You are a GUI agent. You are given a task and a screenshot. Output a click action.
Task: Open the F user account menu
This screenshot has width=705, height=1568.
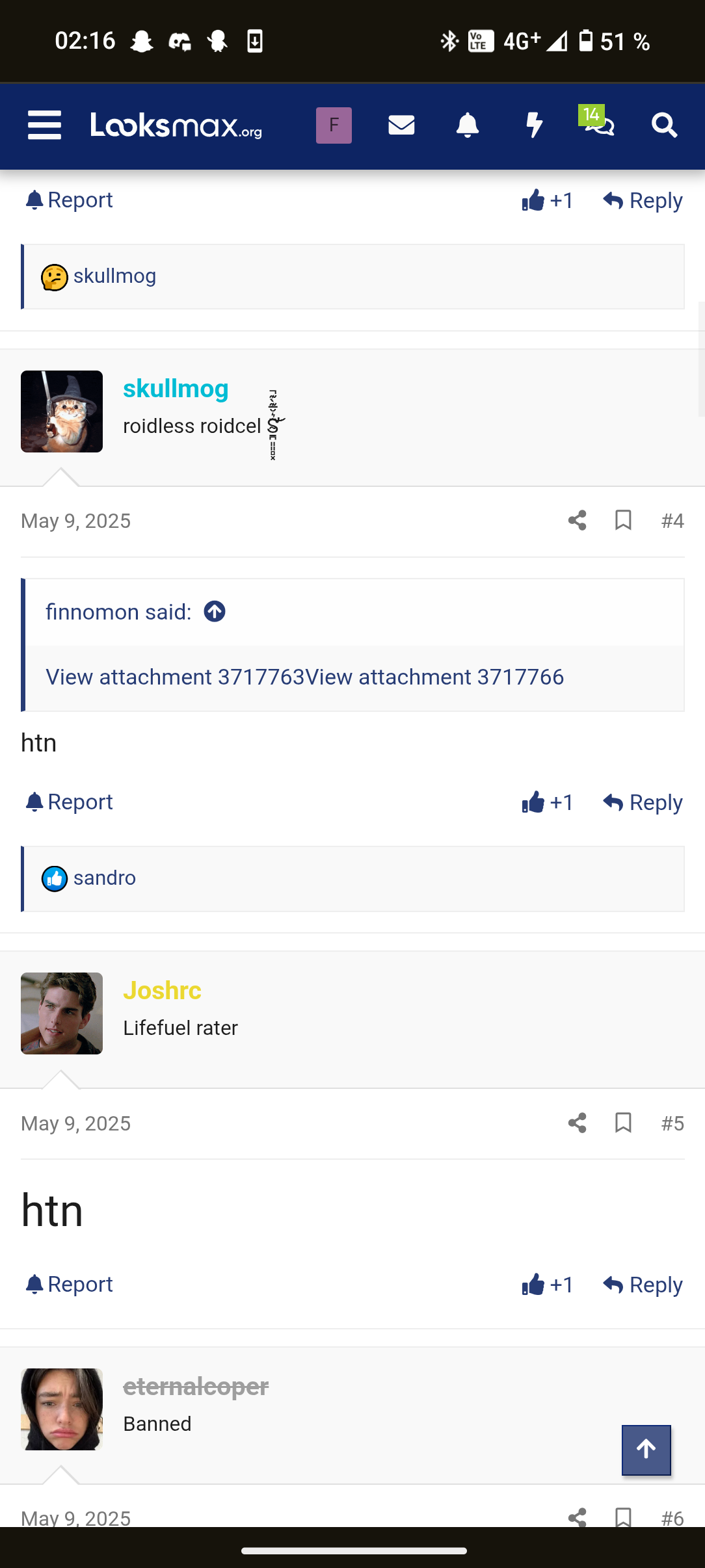[334, 125]
